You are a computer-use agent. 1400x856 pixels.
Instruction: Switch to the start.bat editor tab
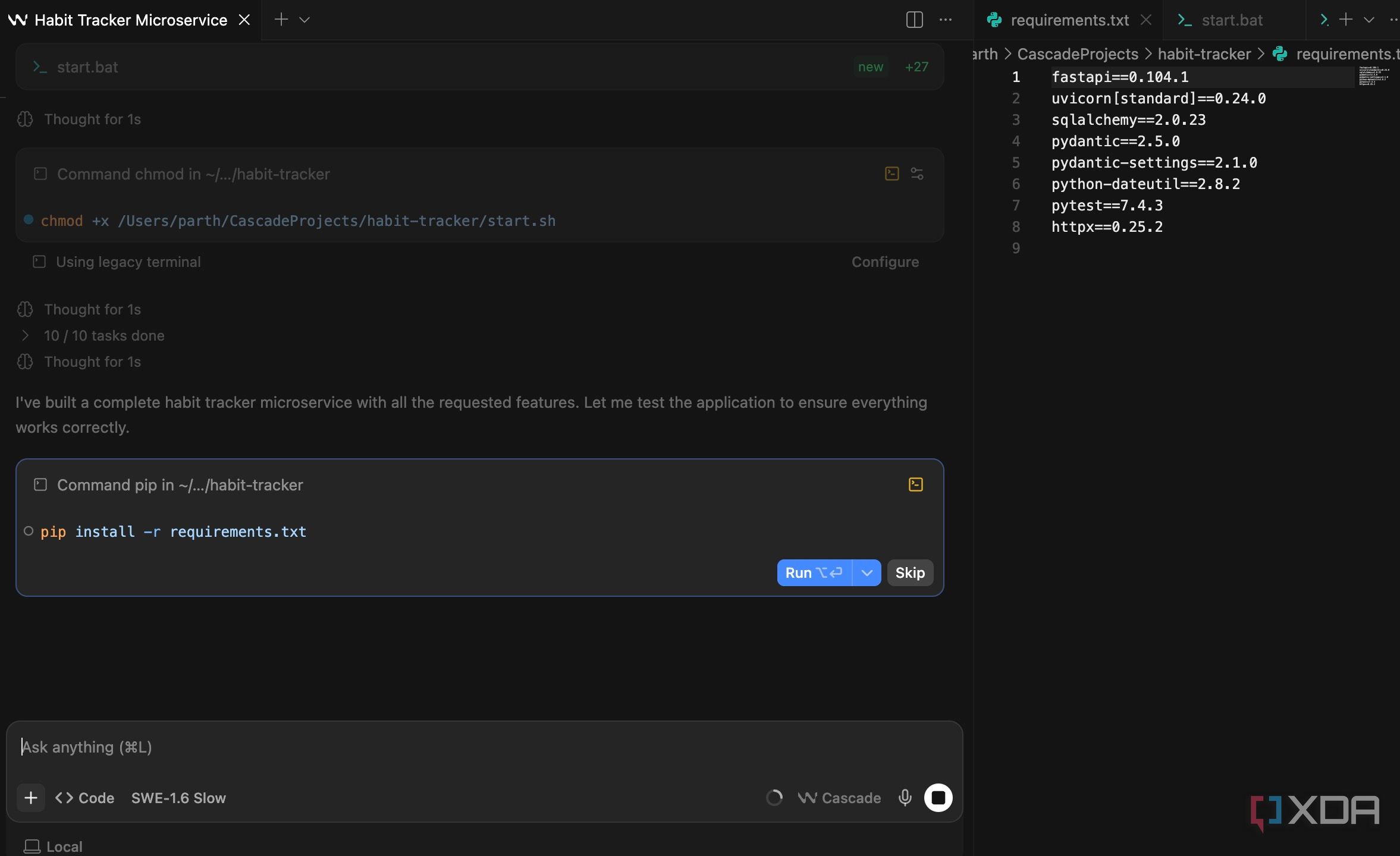tap(1232, 20)
